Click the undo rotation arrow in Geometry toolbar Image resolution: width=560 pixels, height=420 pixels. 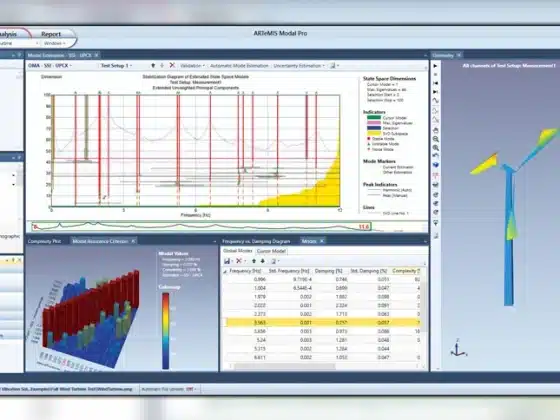436,156
